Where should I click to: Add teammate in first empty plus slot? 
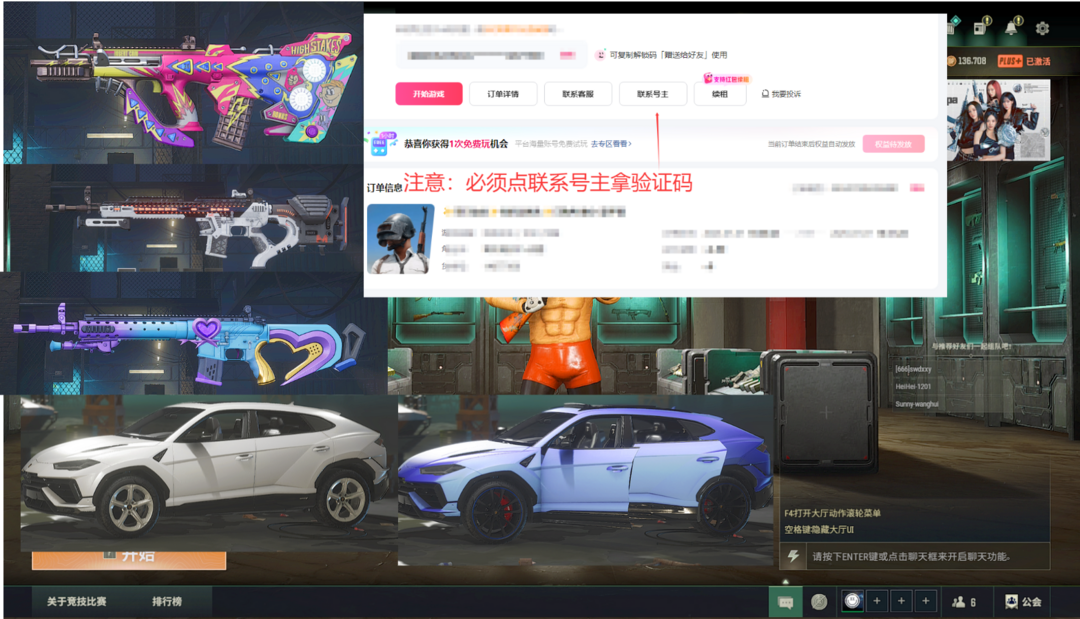(877, 601)
